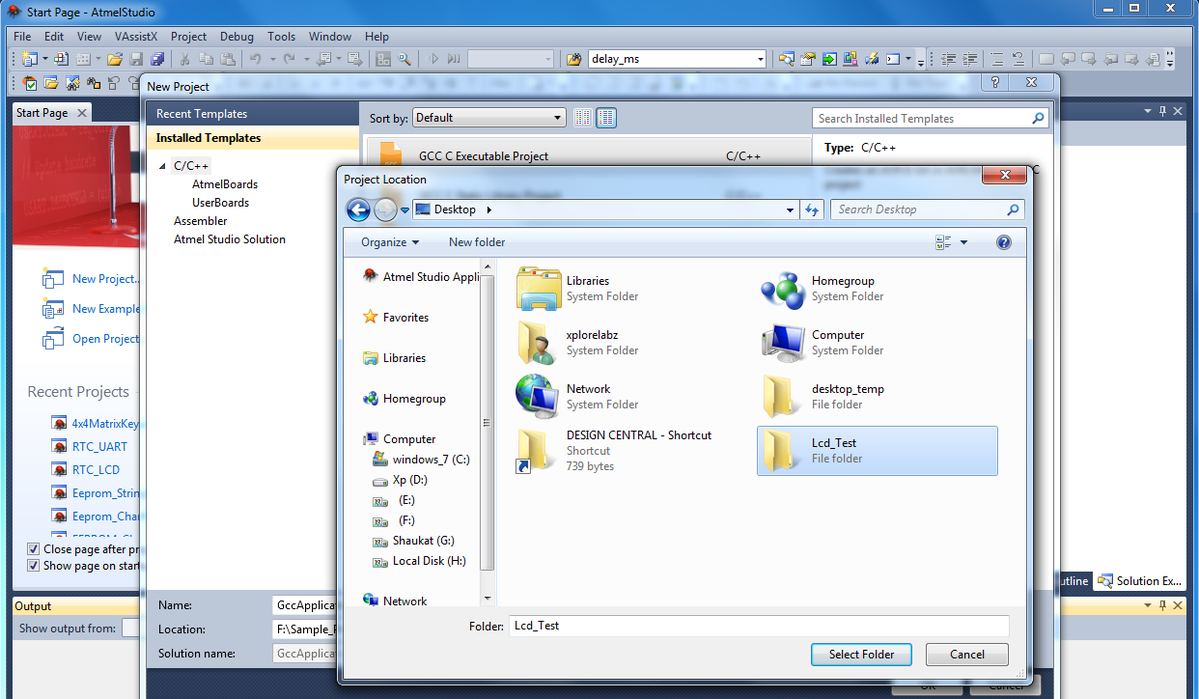The width and height of the screenshot is (1199, 699).
Task: Open Device Programming lightning icon
Action: [871, 59]
